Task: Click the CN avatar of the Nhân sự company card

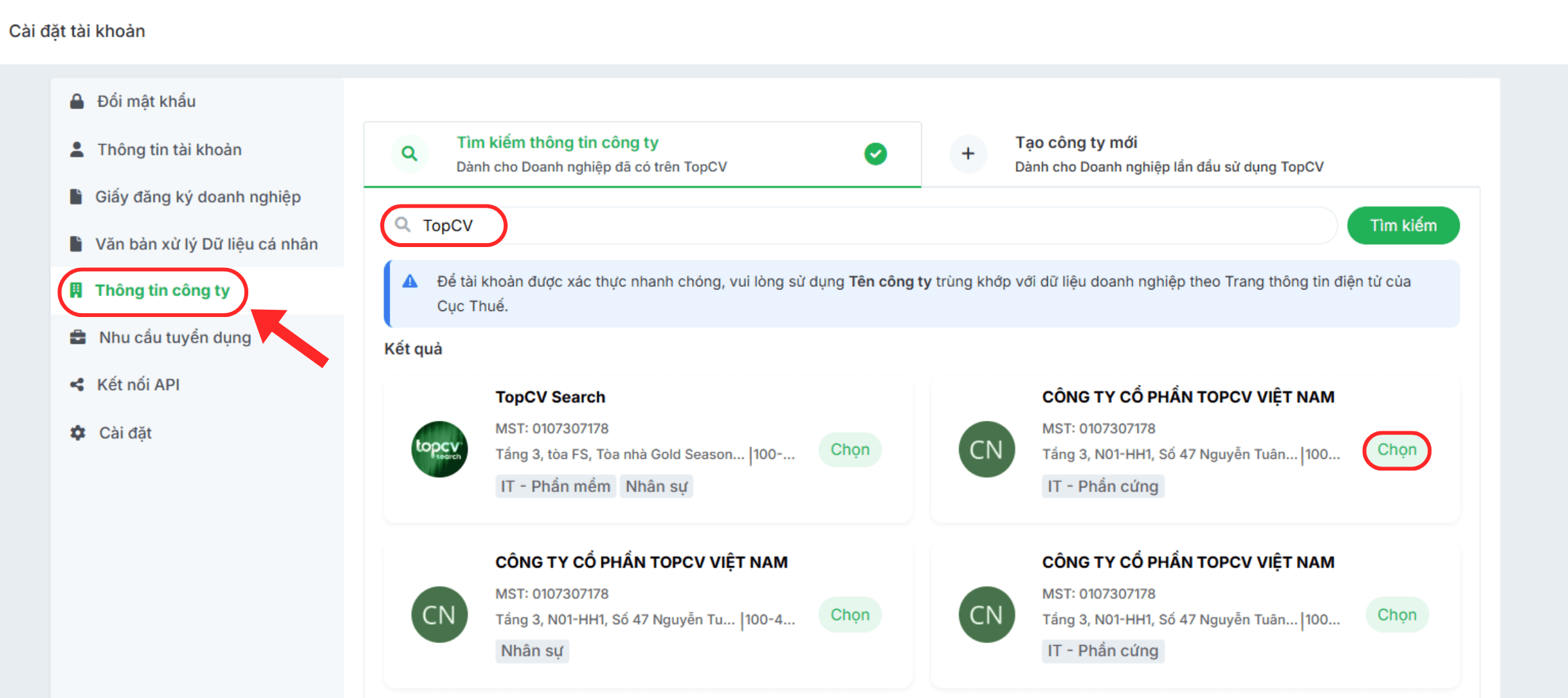Action: 440,614
